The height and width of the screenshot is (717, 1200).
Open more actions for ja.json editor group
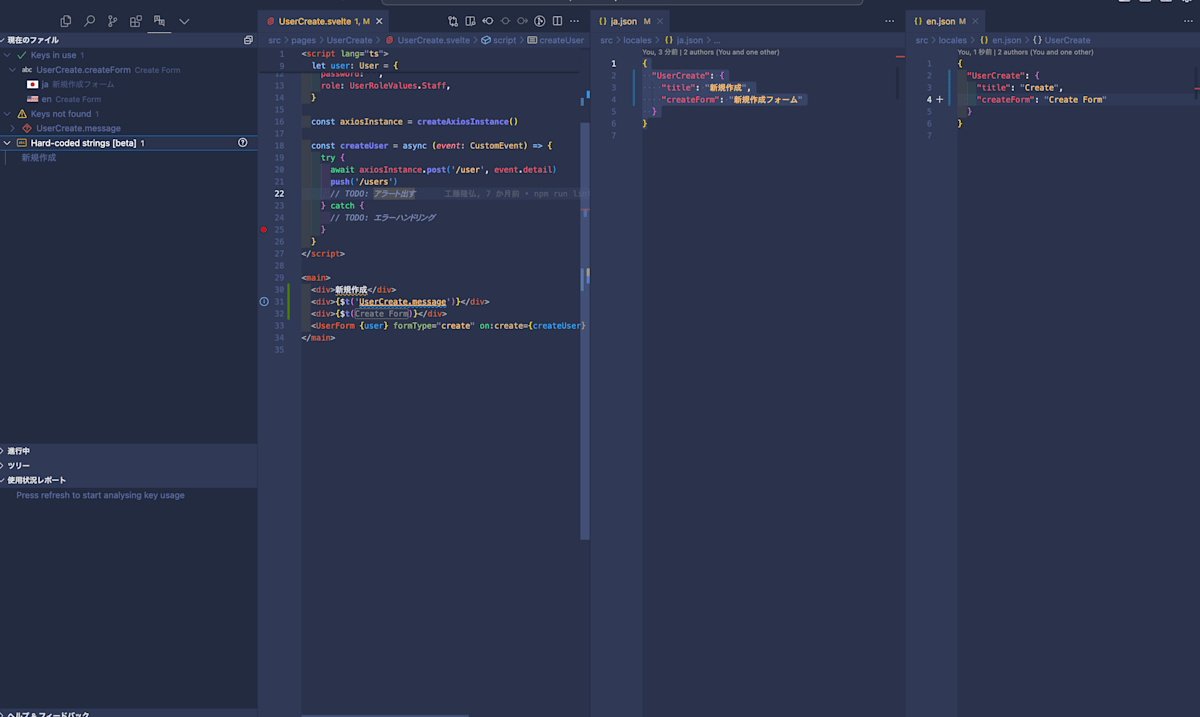point(890,21)
